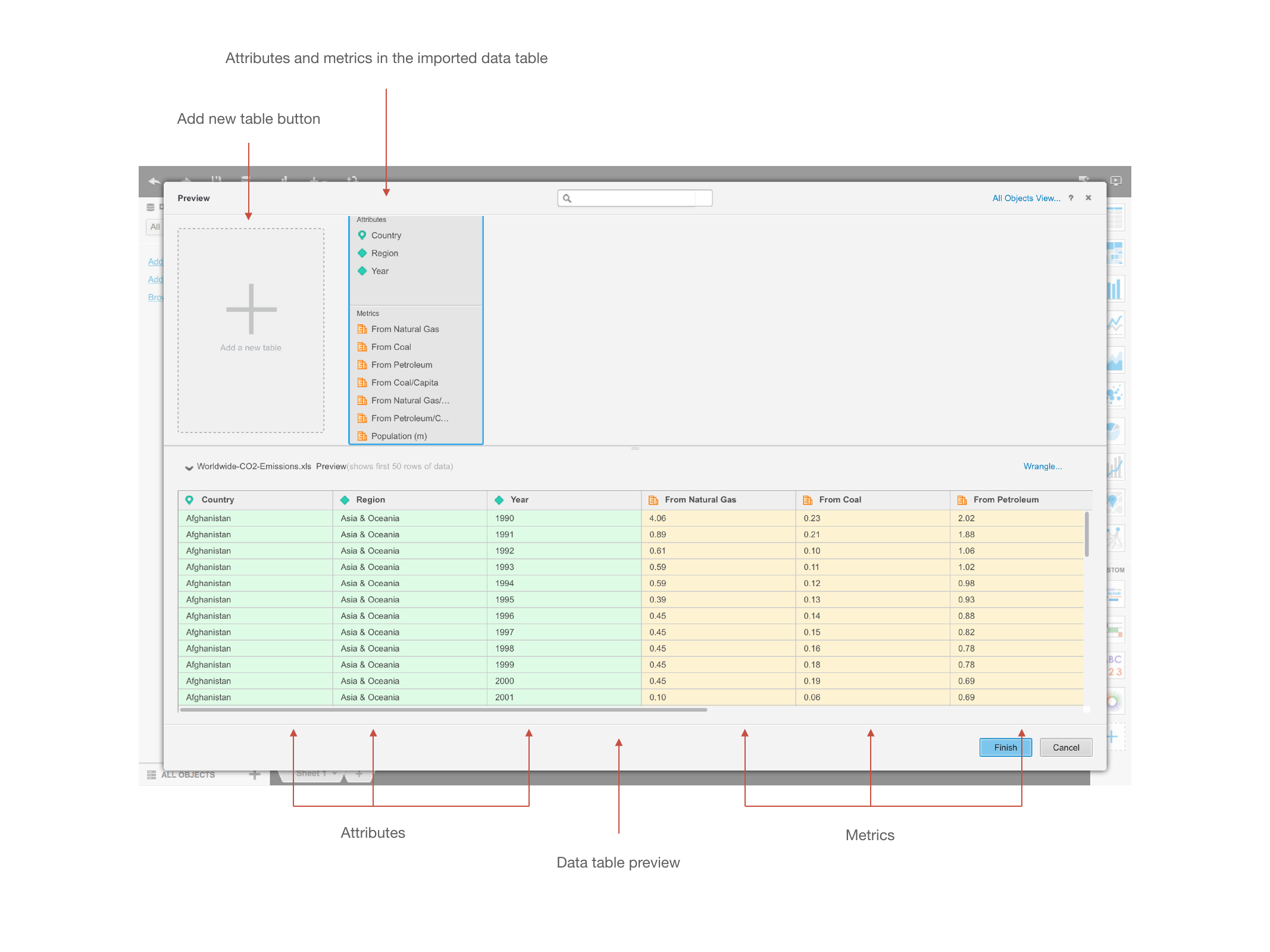Click the Year cell showing 1994
The image size is (1270, 952).
(564, 584)
